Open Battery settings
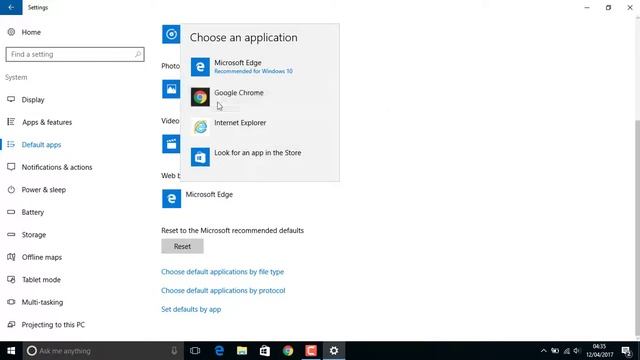 (33, 212)
